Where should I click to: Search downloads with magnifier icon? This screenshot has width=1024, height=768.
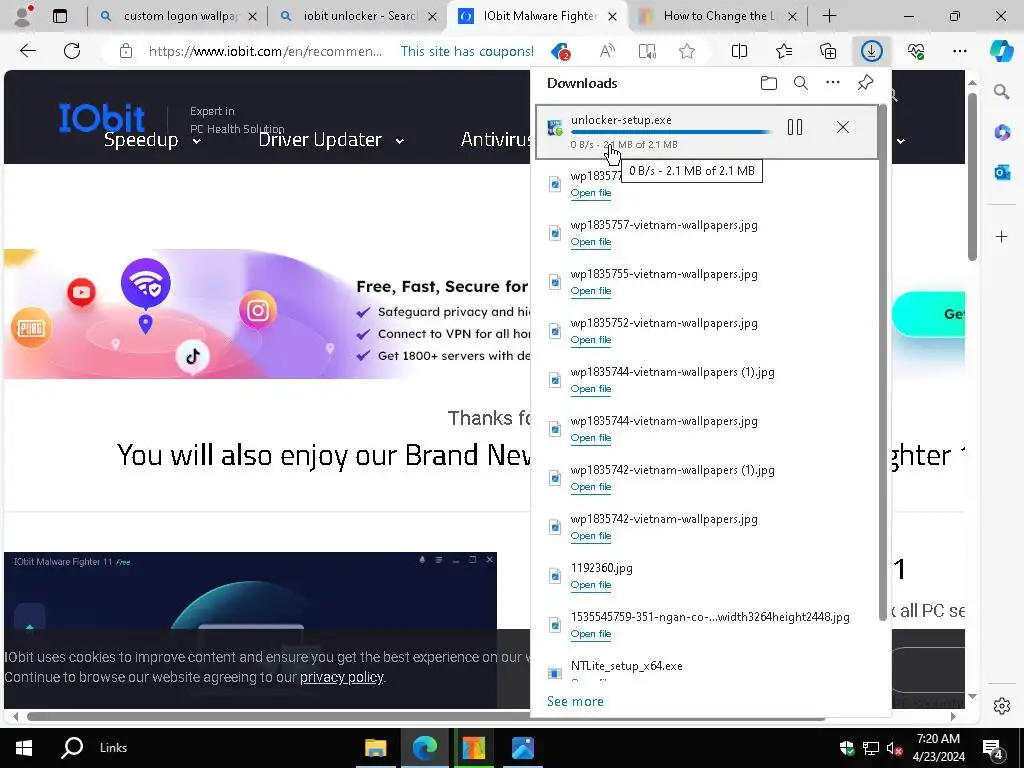(801, 83)
